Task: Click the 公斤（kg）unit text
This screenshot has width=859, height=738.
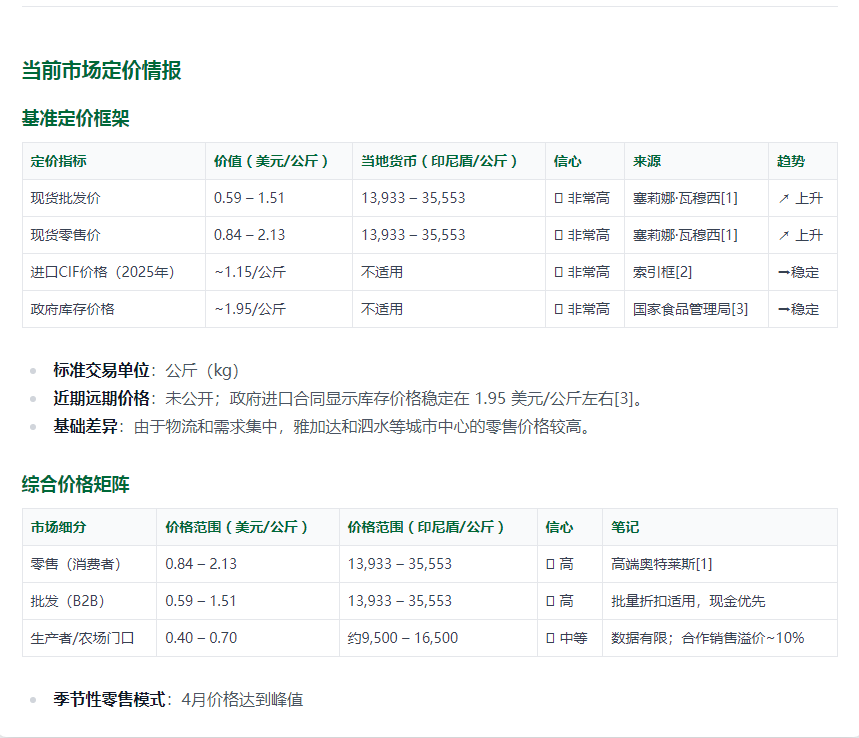Action: 202,370
